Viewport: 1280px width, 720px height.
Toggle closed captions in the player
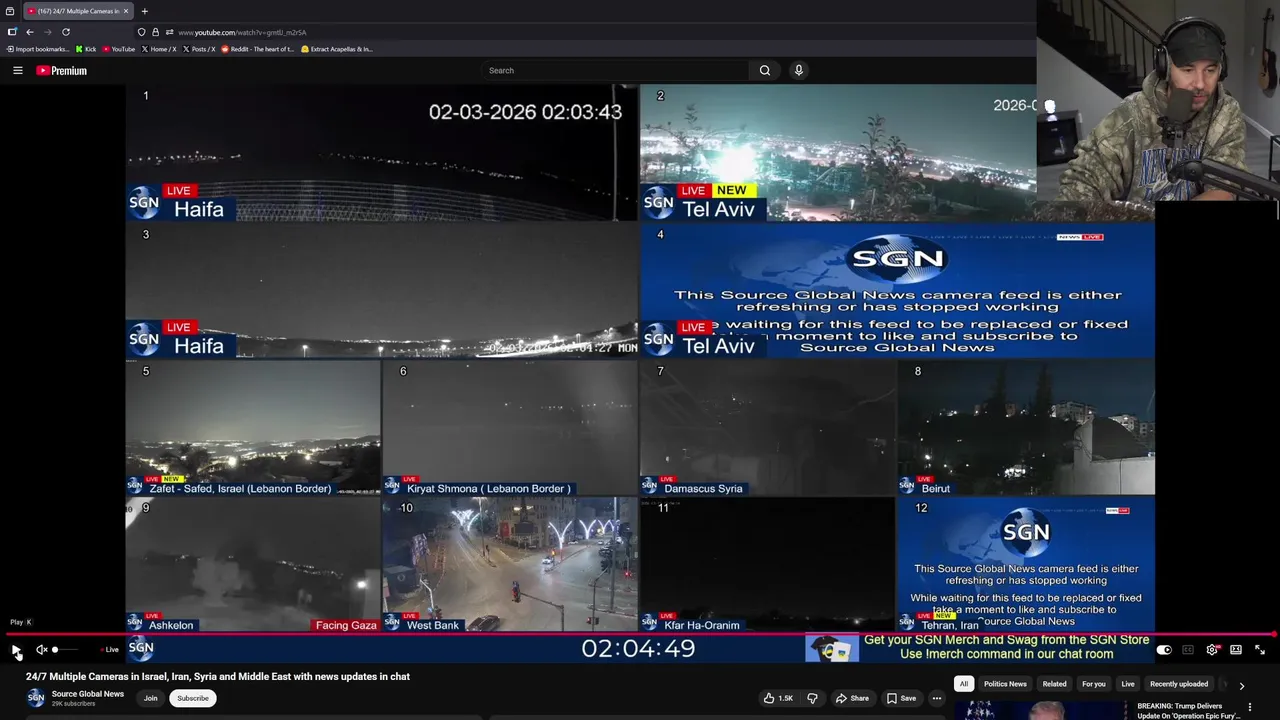1188,650
